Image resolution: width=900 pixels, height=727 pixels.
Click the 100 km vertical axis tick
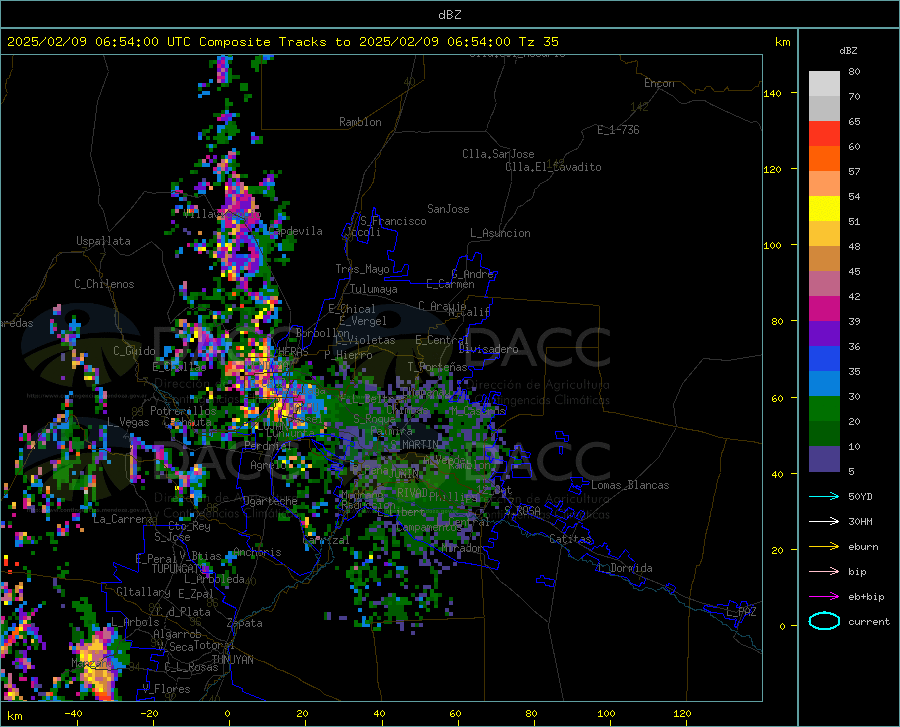[772, 246]
